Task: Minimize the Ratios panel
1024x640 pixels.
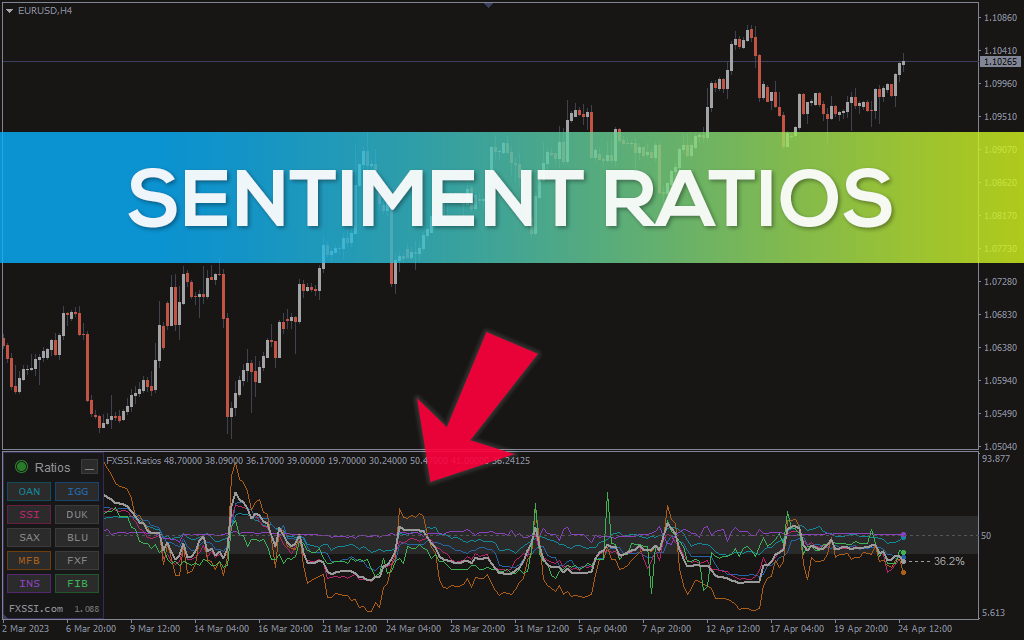Action: 90,467
